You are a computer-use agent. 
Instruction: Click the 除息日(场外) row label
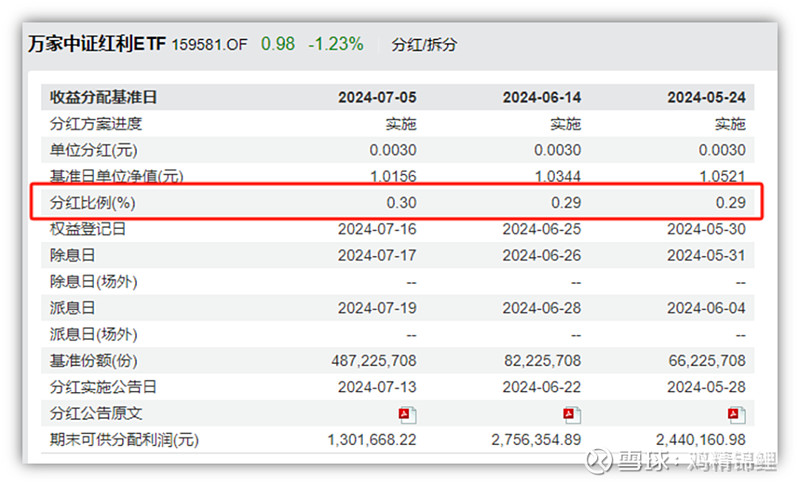click(x=93, y=282)
